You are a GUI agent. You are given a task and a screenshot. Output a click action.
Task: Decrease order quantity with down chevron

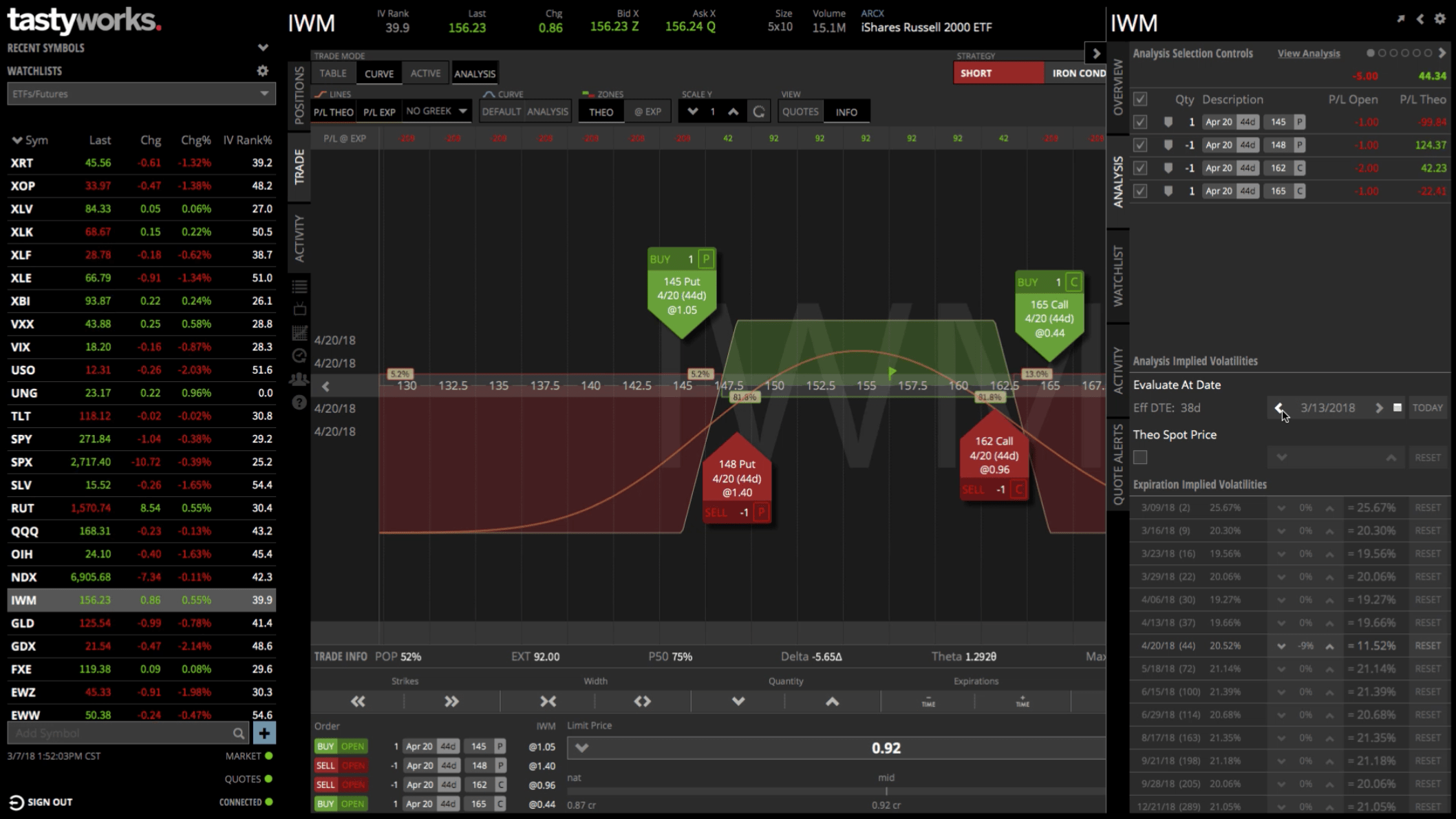tap(738, 701)
